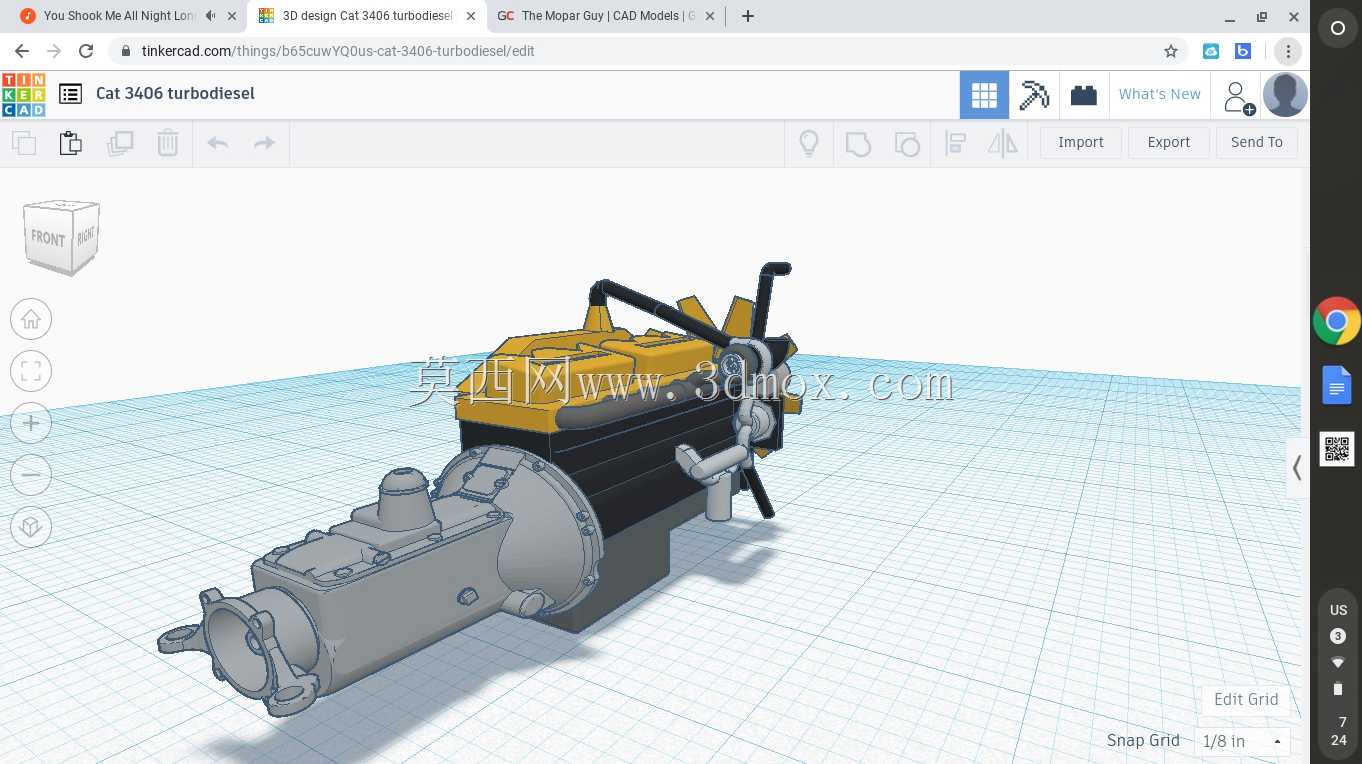Click the view cube RIGHT face
The height and width of the screenshot is (764, 1362).
tap(86, 235)
